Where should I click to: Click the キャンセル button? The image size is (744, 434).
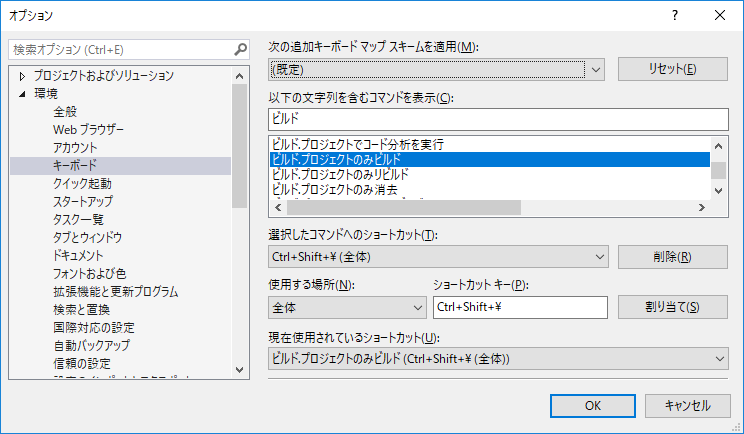point(688,406)
